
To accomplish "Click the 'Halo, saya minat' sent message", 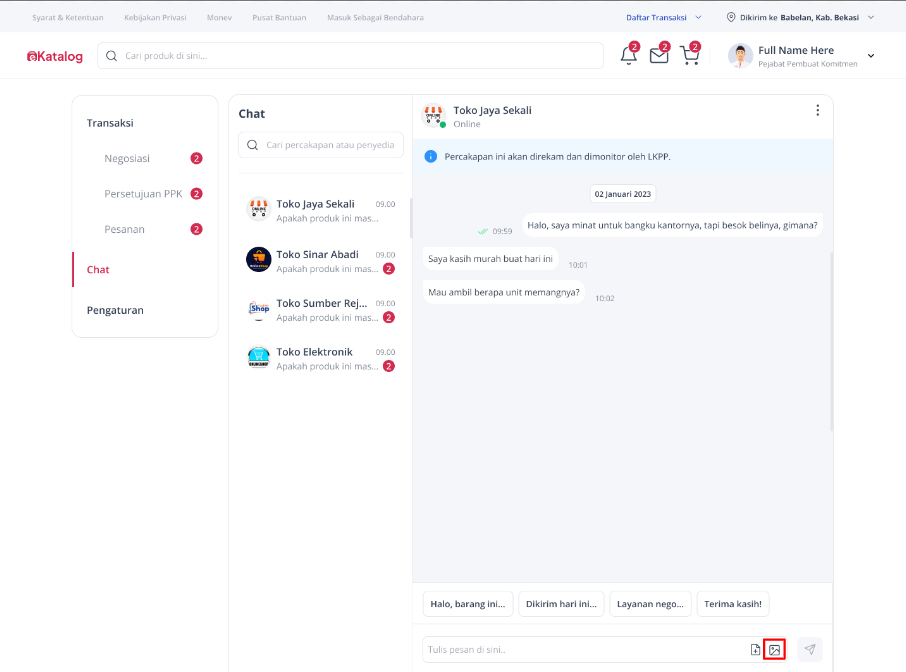I will click(x=672, y=225).
